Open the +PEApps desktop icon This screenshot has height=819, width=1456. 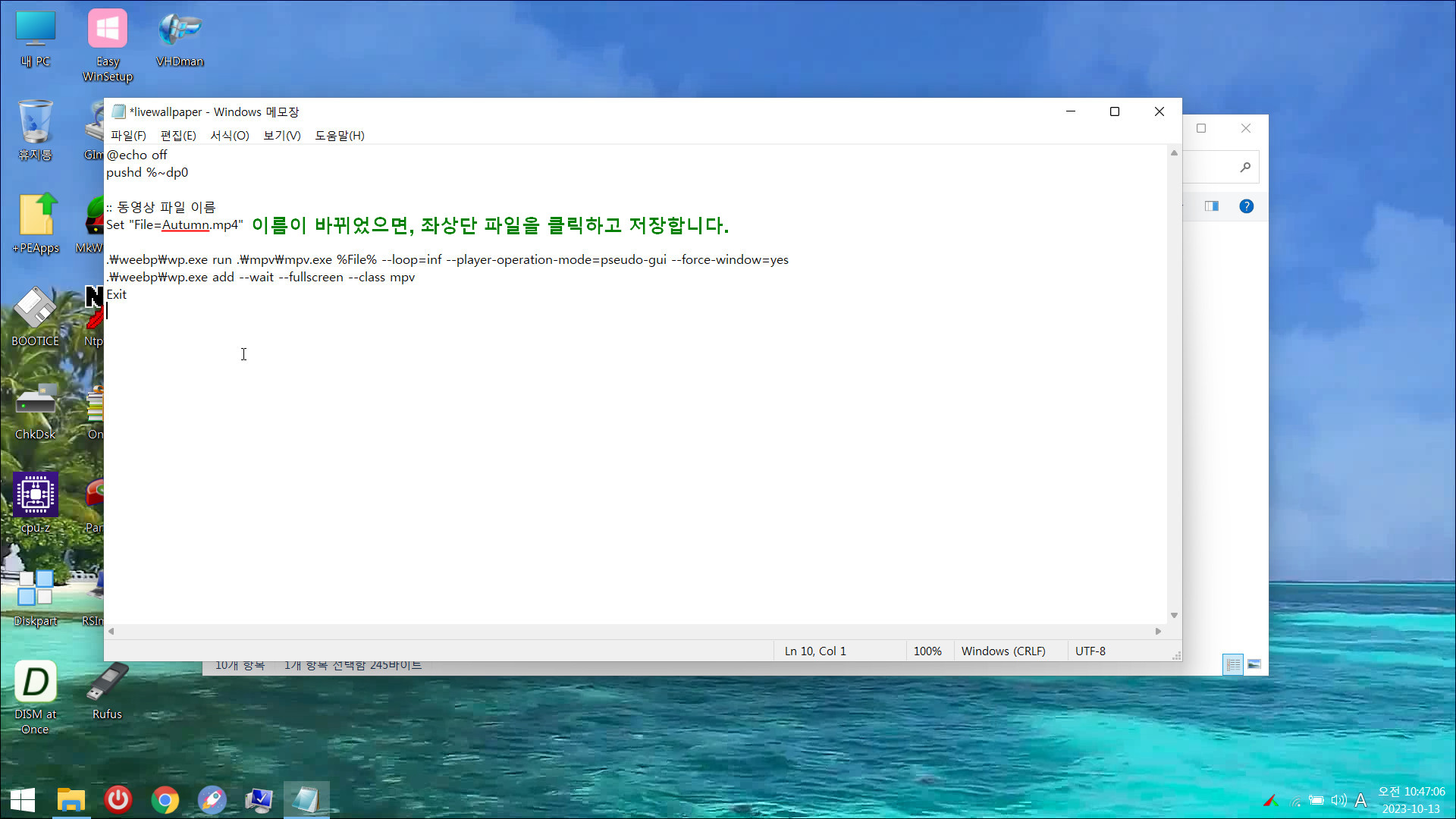pyautogui.click(x=36, y=224)
